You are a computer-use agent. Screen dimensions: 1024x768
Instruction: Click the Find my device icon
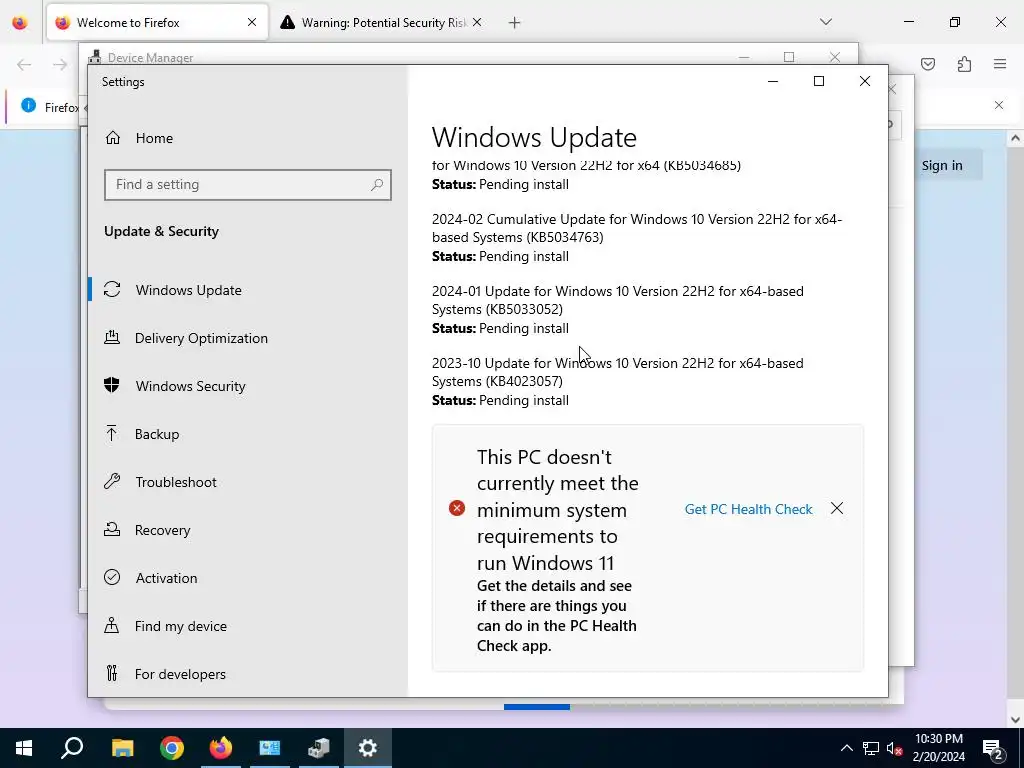(x=112, y=625)
